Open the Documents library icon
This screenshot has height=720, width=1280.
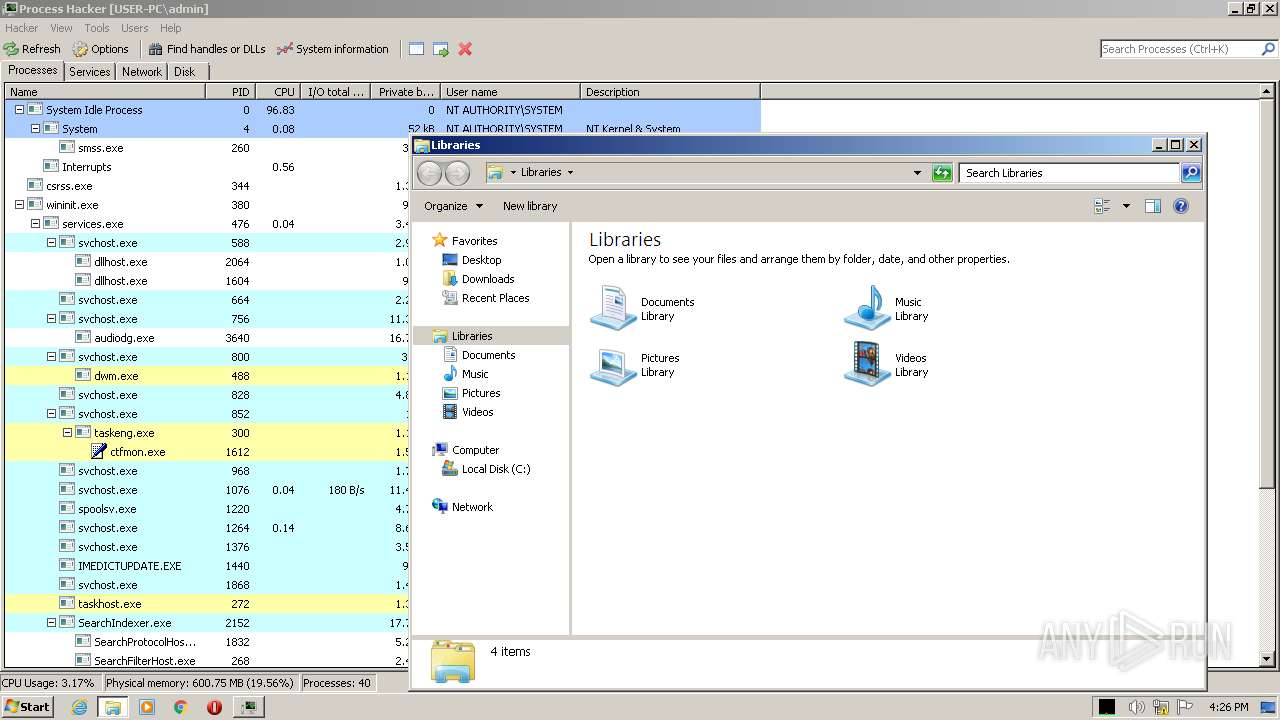click(613, 308)
